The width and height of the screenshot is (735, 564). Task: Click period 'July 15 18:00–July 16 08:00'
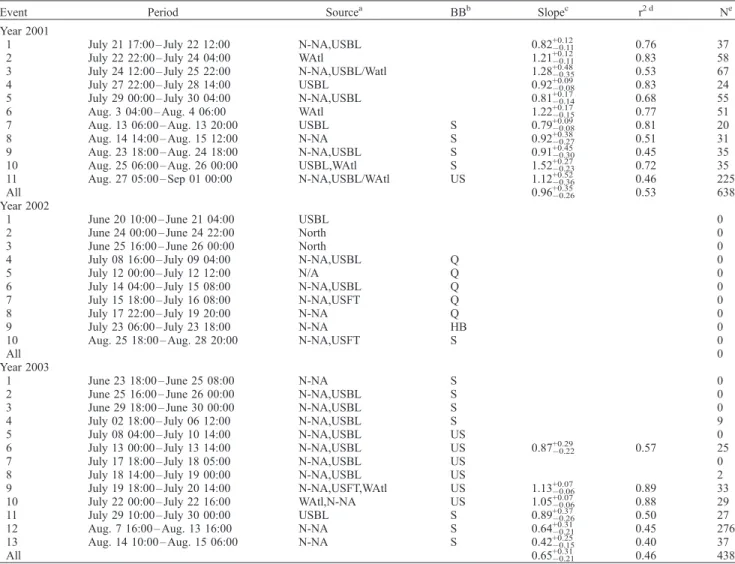159,300
